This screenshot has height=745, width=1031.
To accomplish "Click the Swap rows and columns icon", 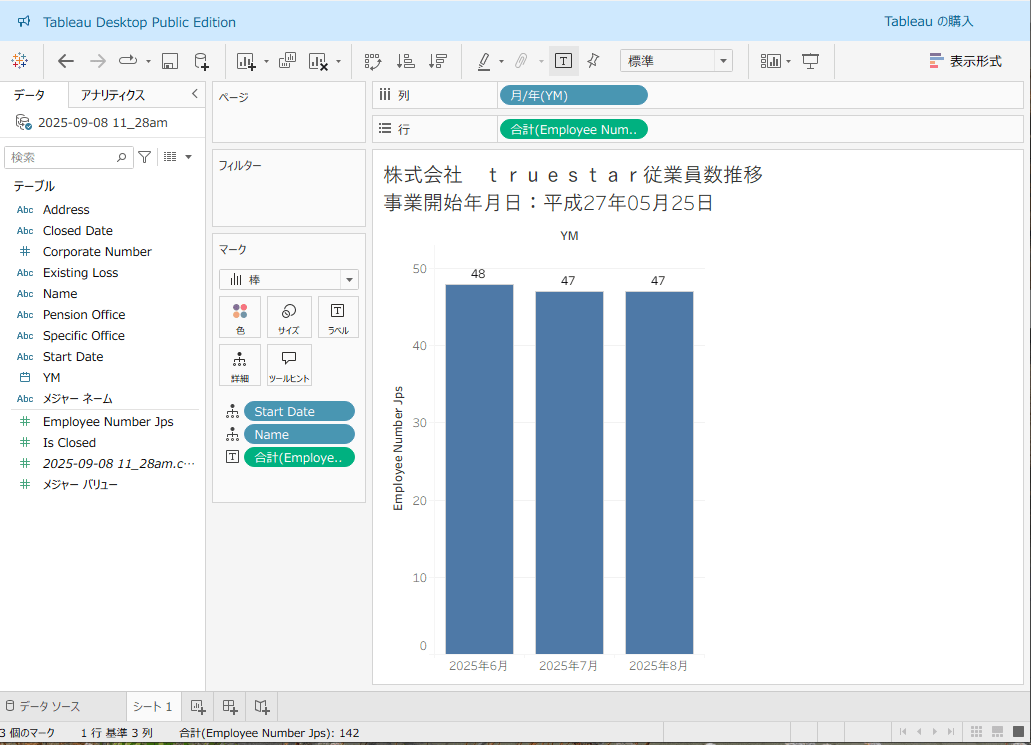I will (x=373, y=61).
